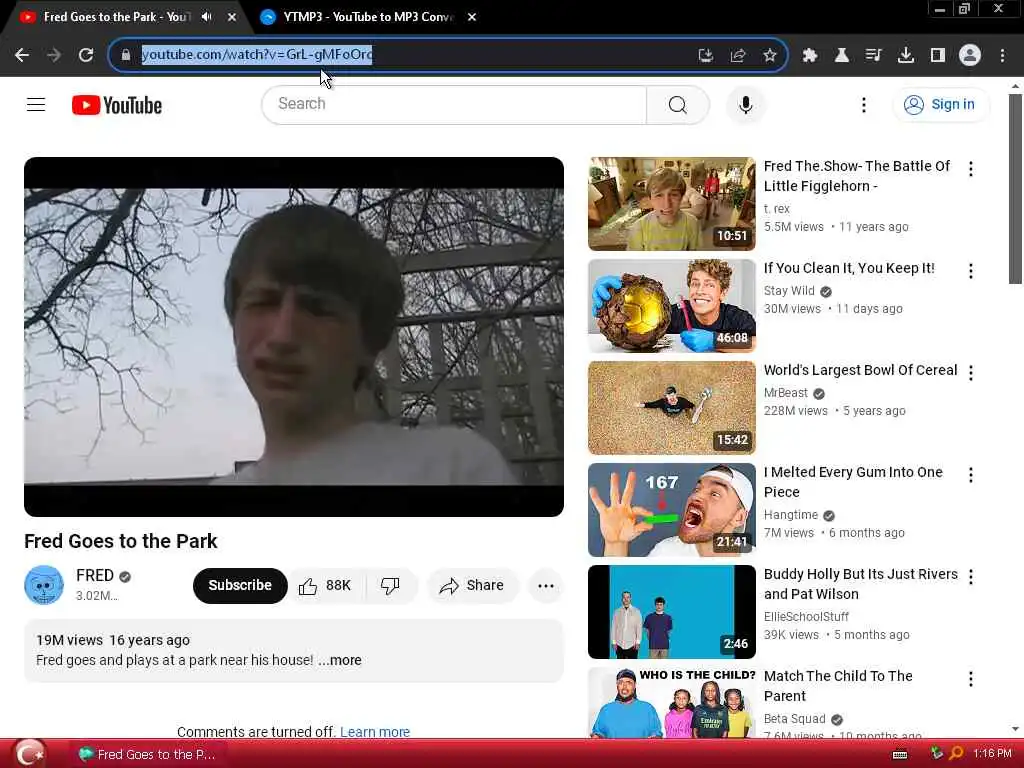Open Buddy Holly Rivers and Pat Wilson thumbnail
The image size is (1024, 768).
click(671, 612)
